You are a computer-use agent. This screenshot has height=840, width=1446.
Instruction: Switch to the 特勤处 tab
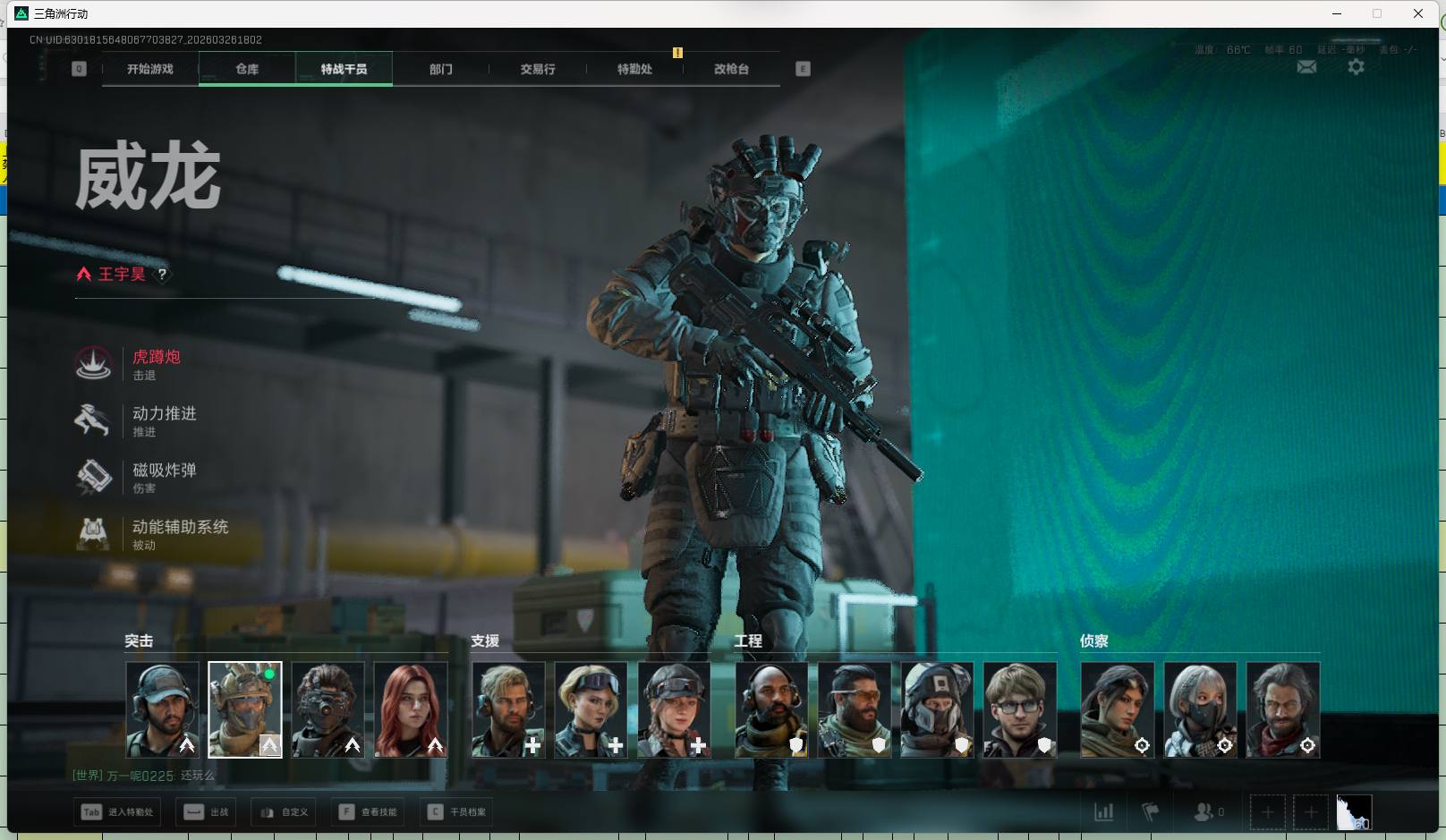(634, 69)
